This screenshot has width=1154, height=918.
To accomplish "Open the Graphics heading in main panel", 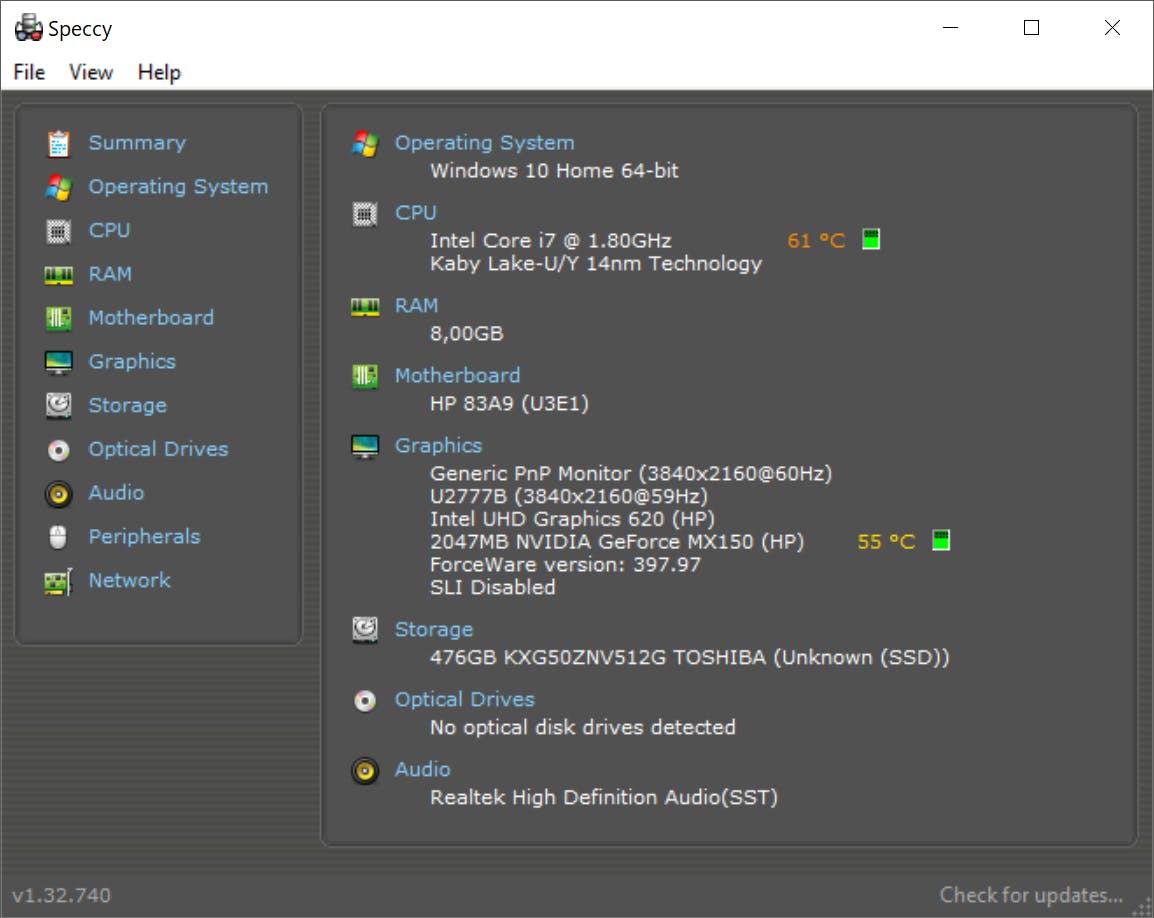I will tap(438, 446).
